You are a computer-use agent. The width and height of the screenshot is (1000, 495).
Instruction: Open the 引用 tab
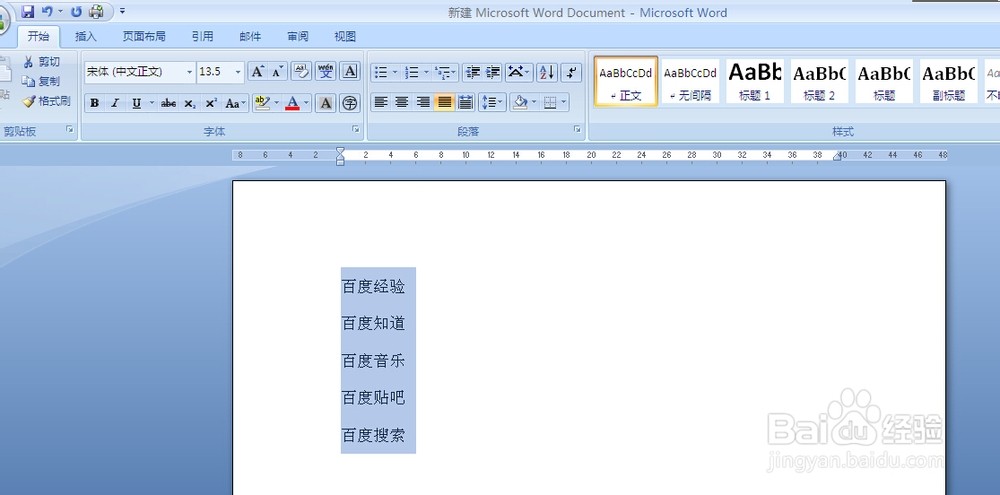pos(203,36)
